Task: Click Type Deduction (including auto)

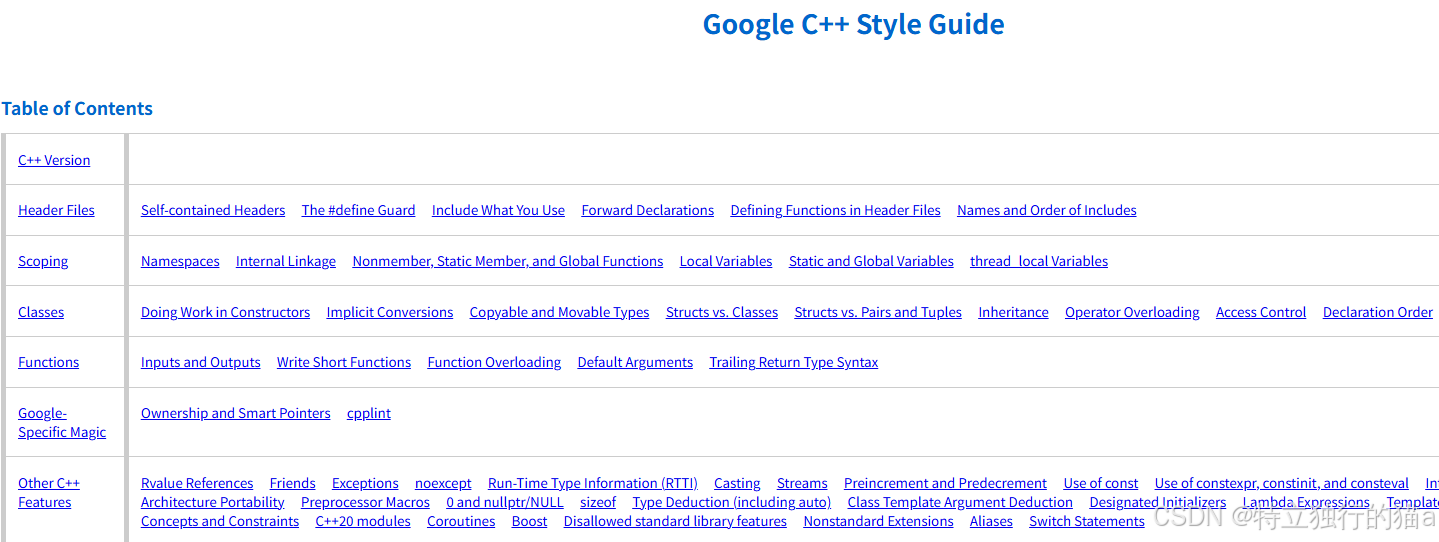Action: coord(732,502)
